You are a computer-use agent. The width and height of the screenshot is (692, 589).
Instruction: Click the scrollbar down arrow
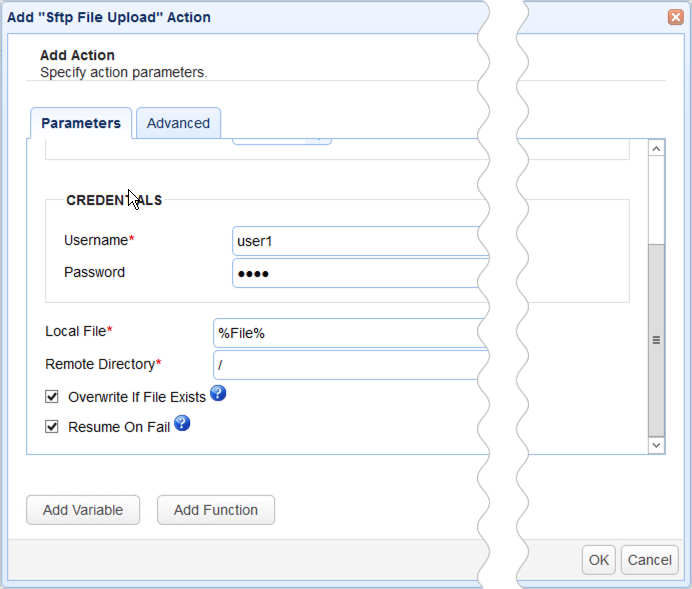coord(657,444)
